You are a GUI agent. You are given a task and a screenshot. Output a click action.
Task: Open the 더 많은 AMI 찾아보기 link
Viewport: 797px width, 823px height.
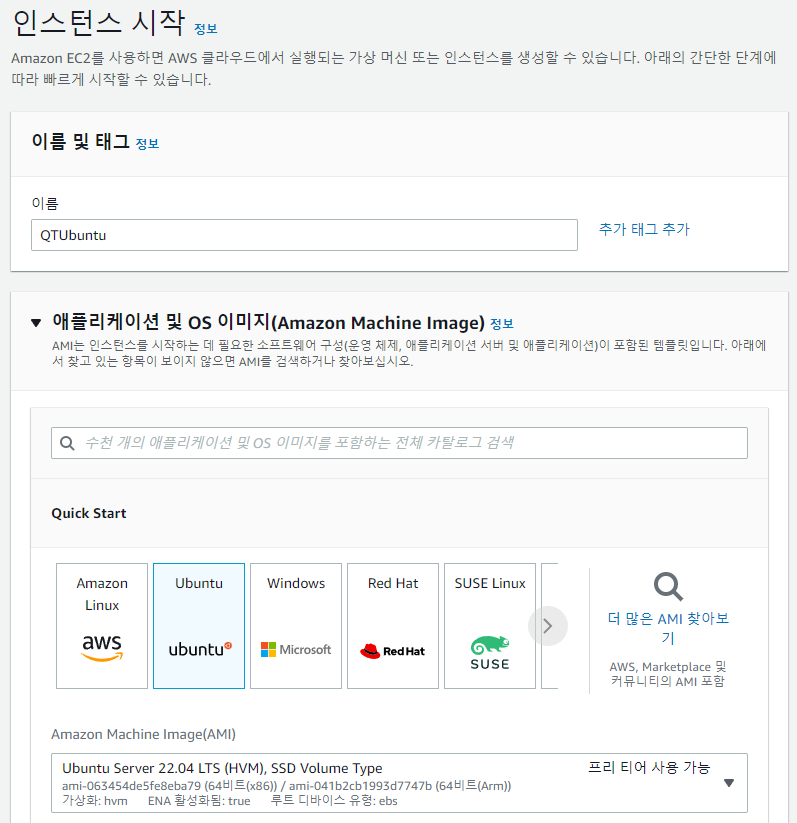click(x=668, y=628)
